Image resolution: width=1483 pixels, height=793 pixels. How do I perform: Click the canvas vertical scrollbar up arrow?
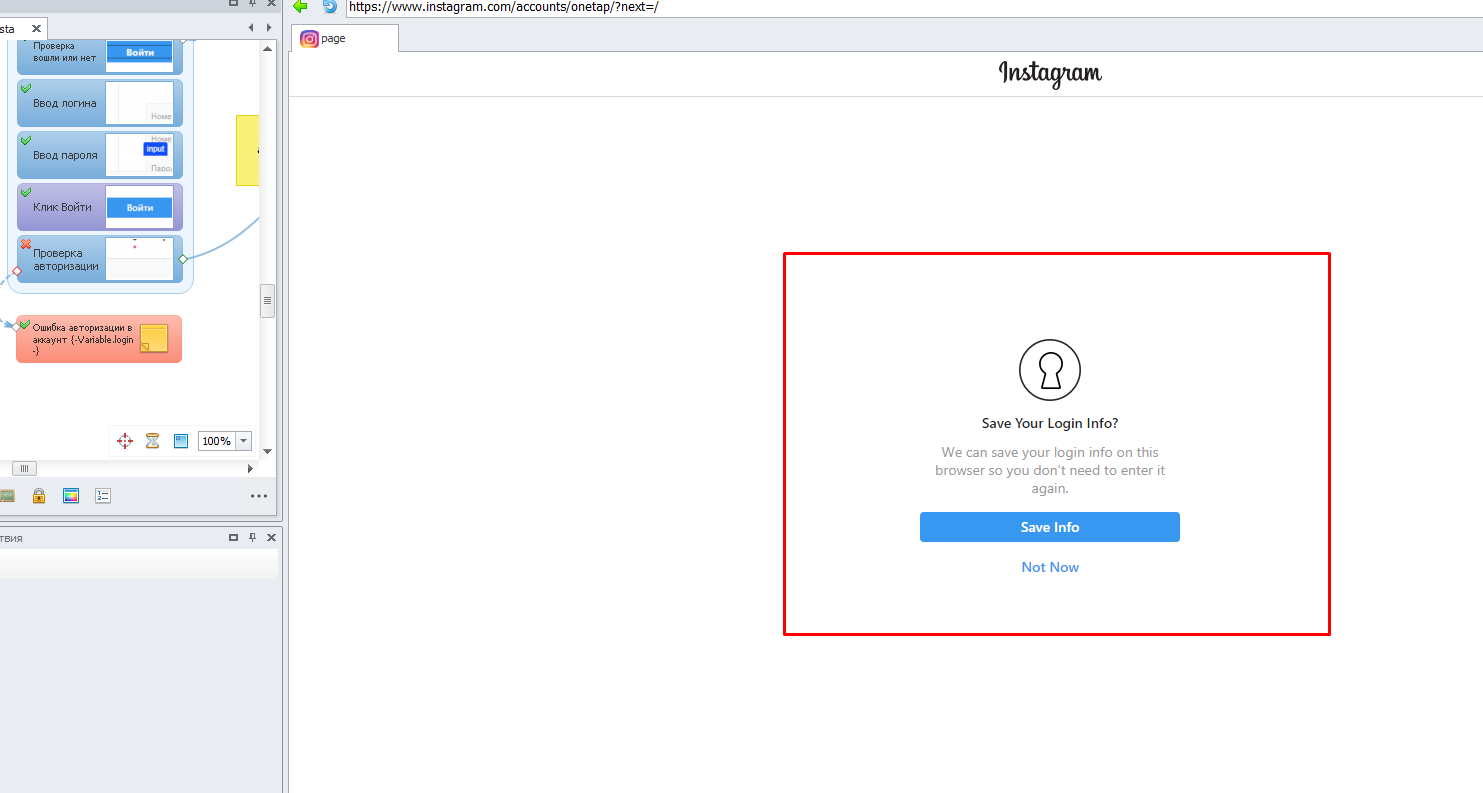click(267, 47)
